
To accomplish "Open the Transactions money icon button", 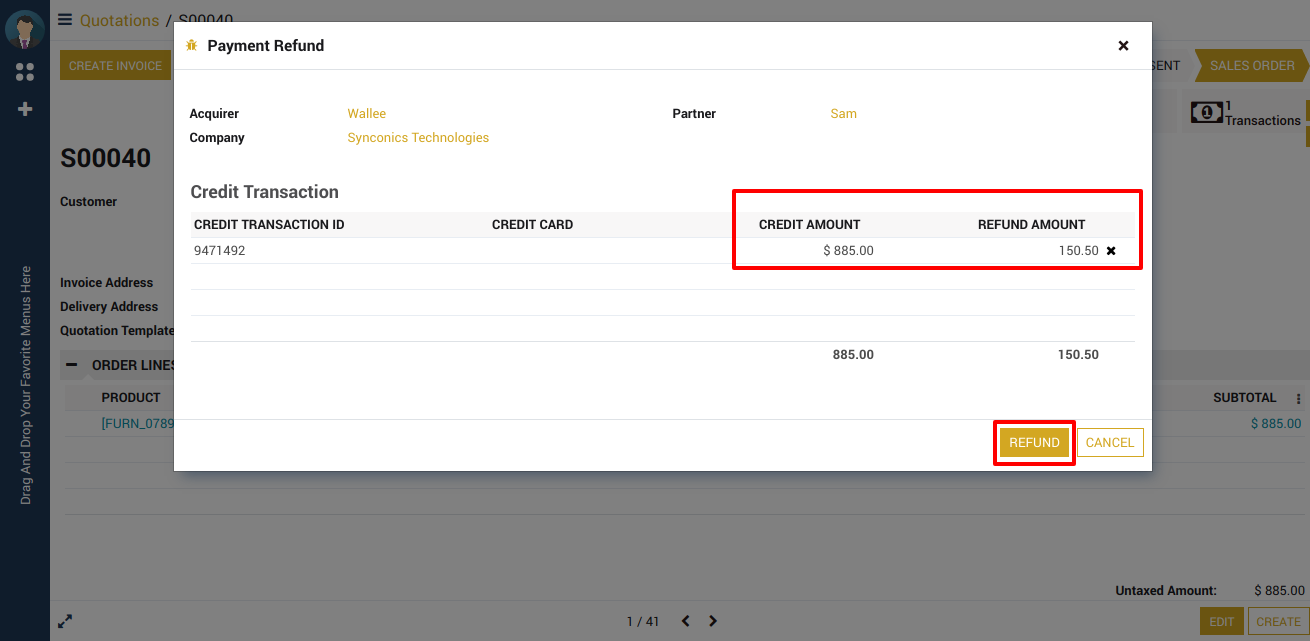I will (x=1206, y=113).
